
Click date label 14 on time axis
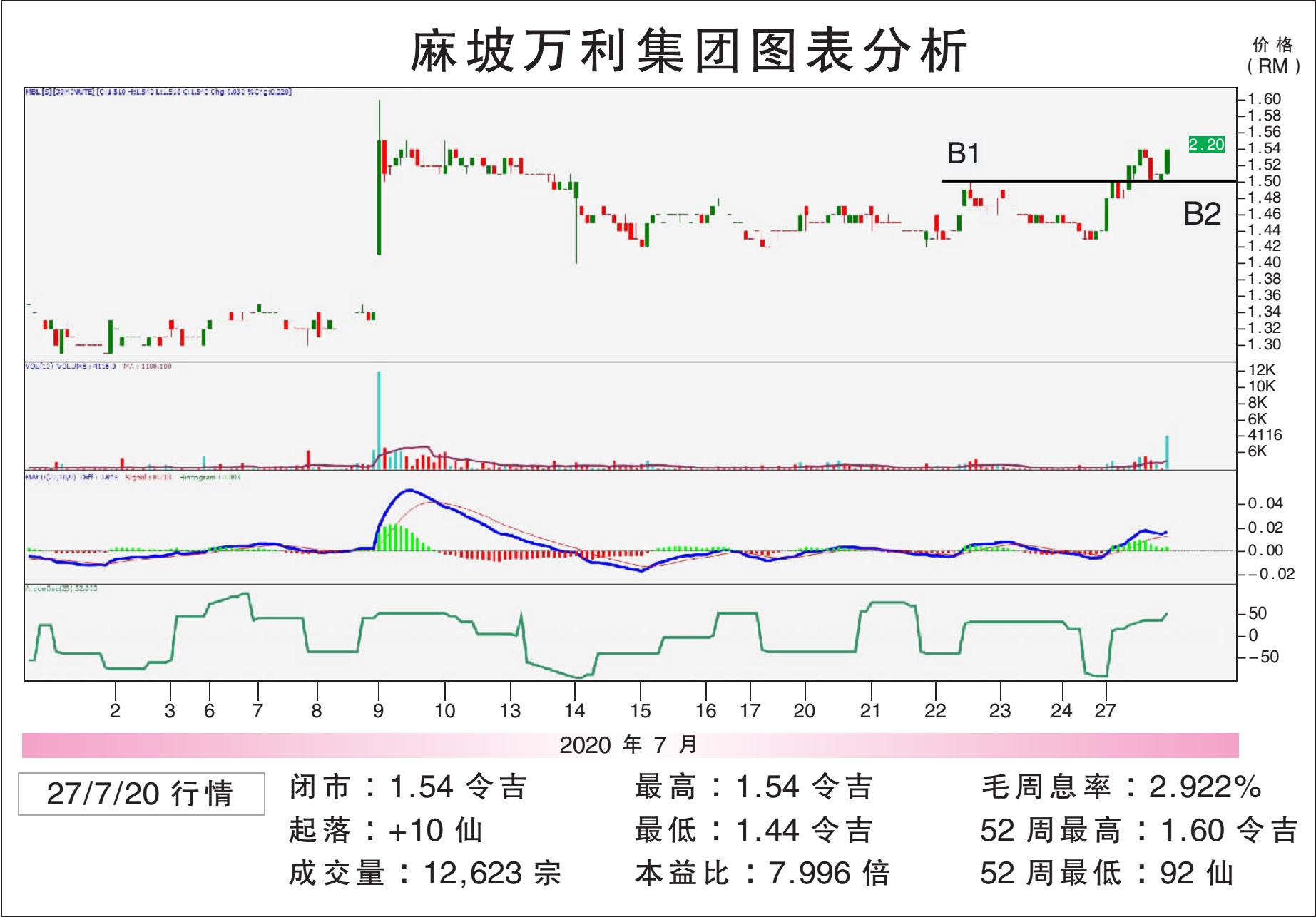(x=575, y=710)
